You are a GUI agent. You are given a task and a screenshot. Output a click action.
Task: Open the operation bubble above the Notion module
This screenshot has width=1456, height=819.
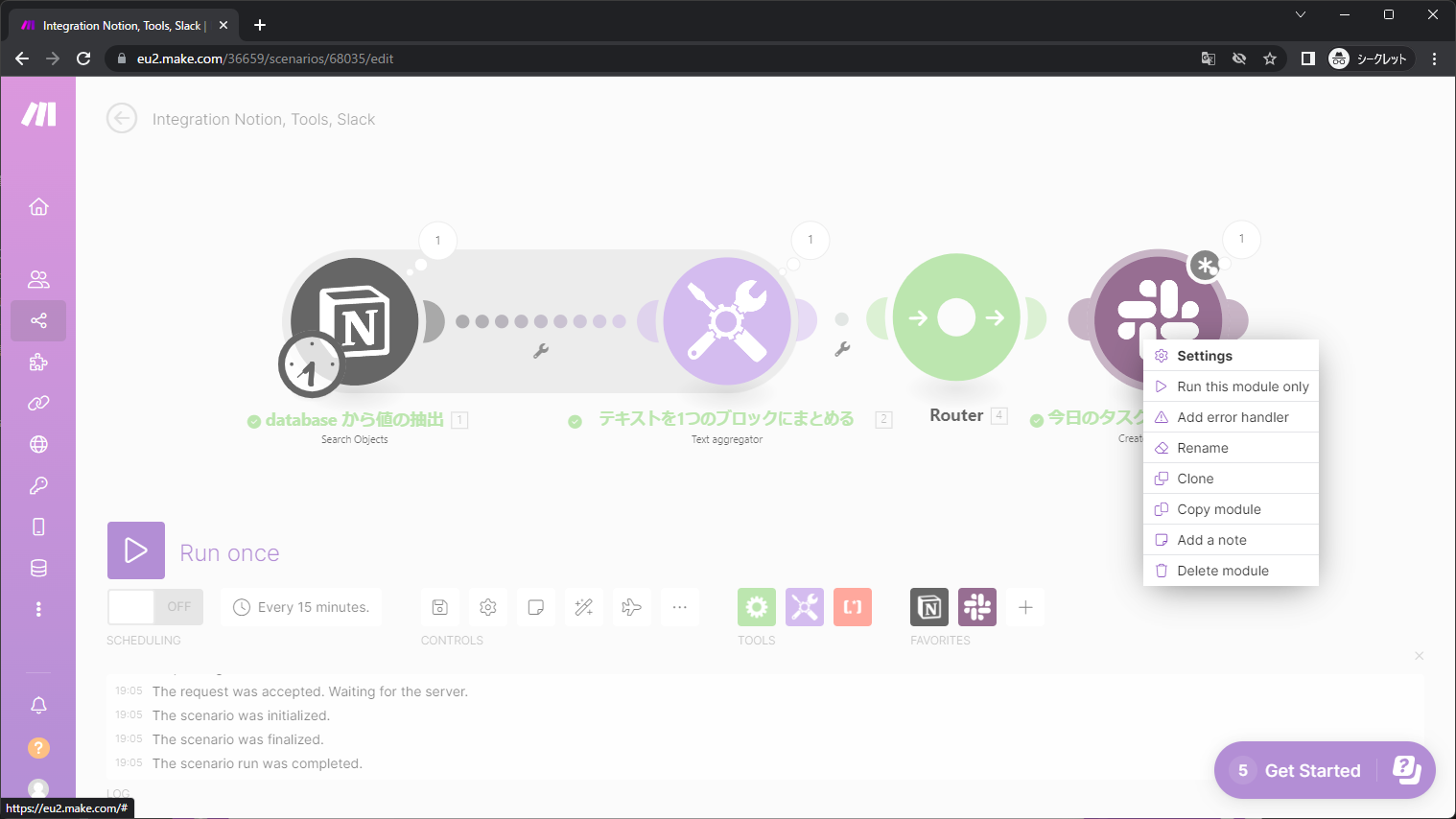click(x=438, y=240)
